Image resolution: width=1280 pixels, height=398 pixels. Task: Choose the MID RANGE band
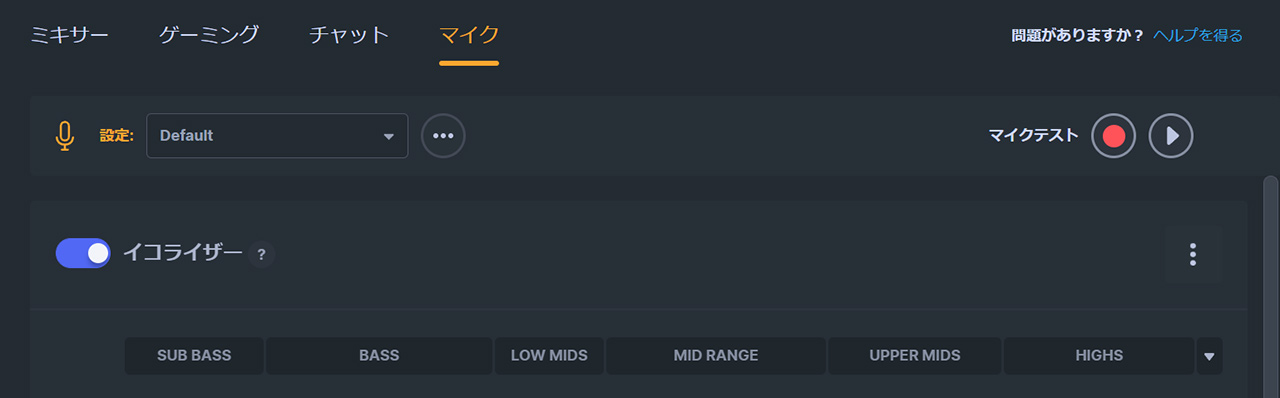pos(716,356)
